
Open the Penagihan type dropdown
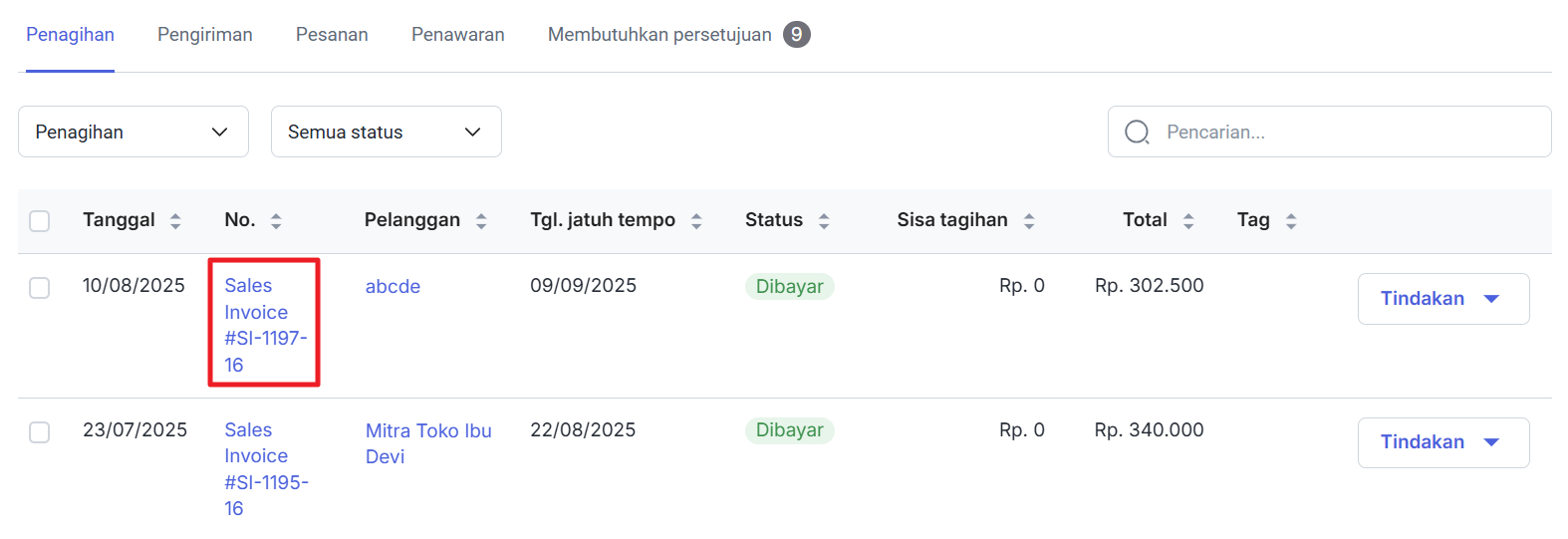(x=133, y=132)
